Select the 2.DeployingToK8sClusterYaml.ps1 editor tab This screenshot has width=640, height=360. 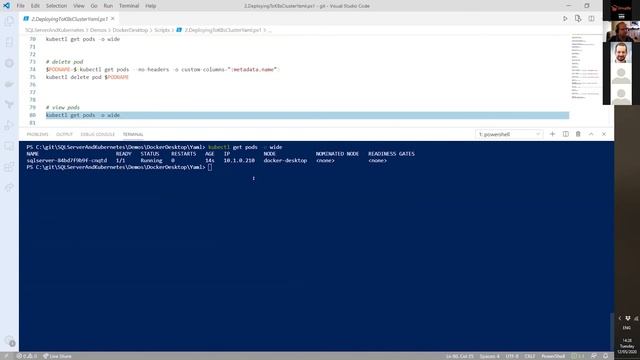(69, 19)
